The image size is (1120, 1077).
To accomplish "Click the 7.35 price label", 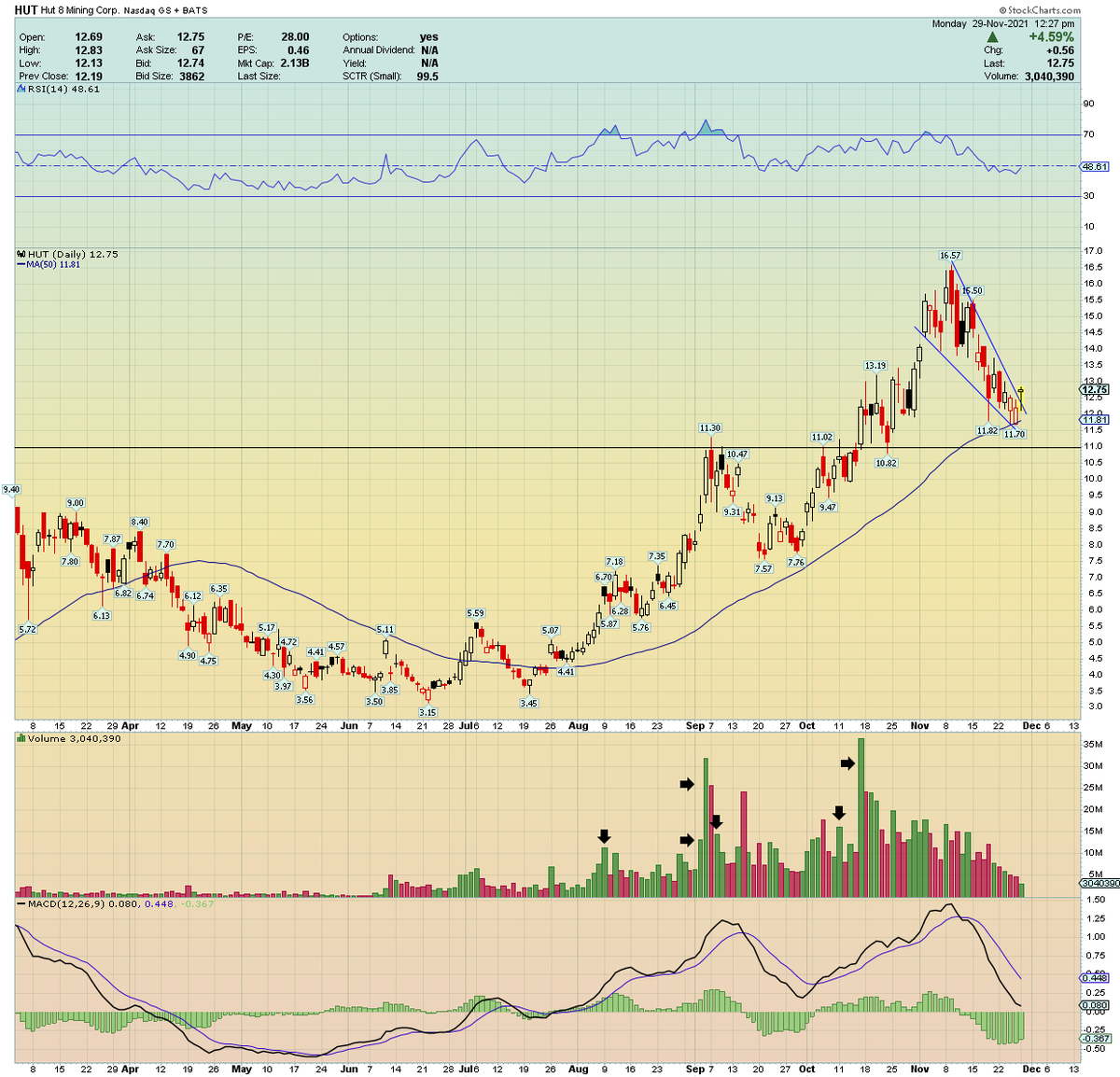I will [657, 556].
